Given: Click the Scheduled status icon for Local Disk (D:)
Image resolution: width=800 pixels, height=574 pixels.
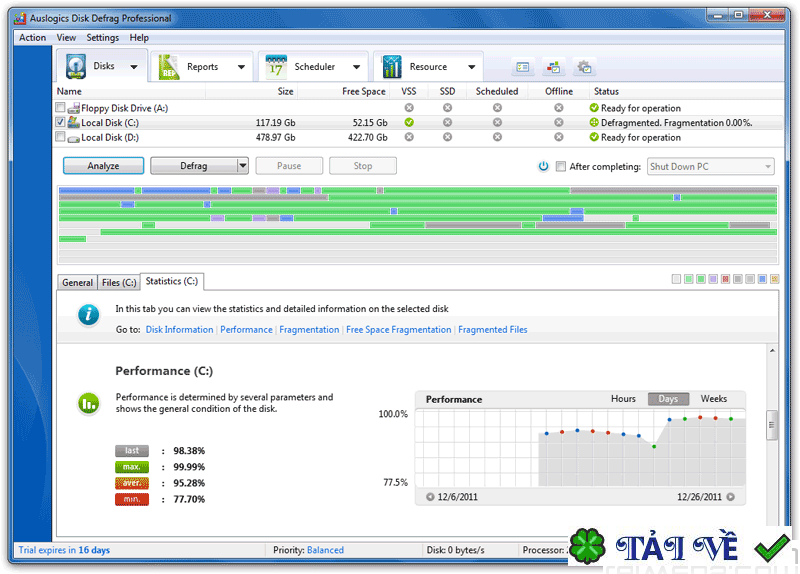Looking at the screenshot, I should pyautogui.click(x=497, y=137).
